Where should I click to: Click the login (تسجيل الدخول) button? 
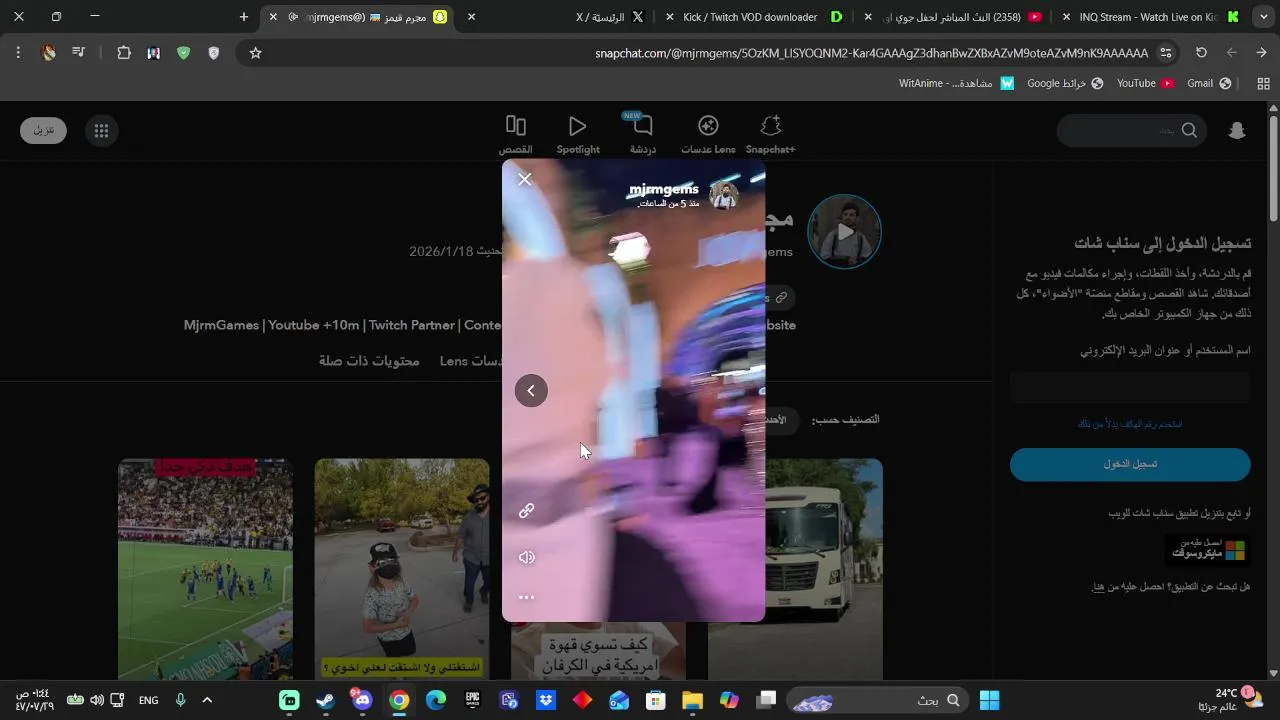(x=1130, y=464)
